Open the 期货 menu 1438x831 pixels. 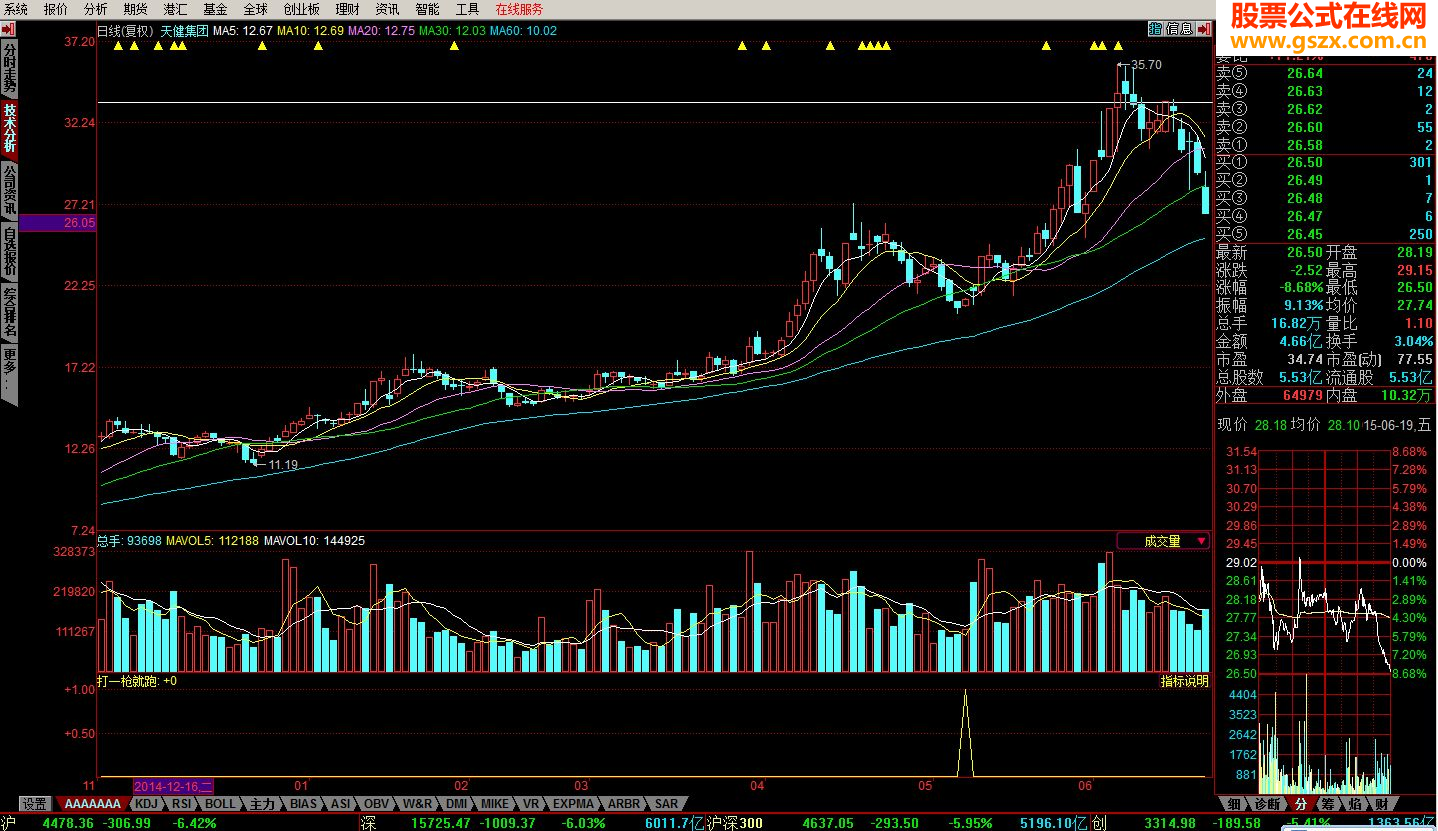point(135,9)
